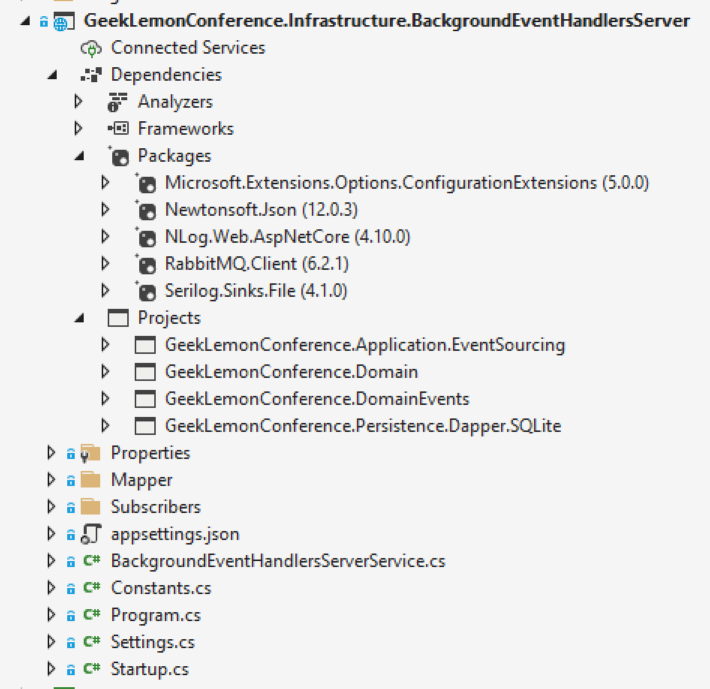
Task: Select Connected Services
Action: tap(188, 48)
